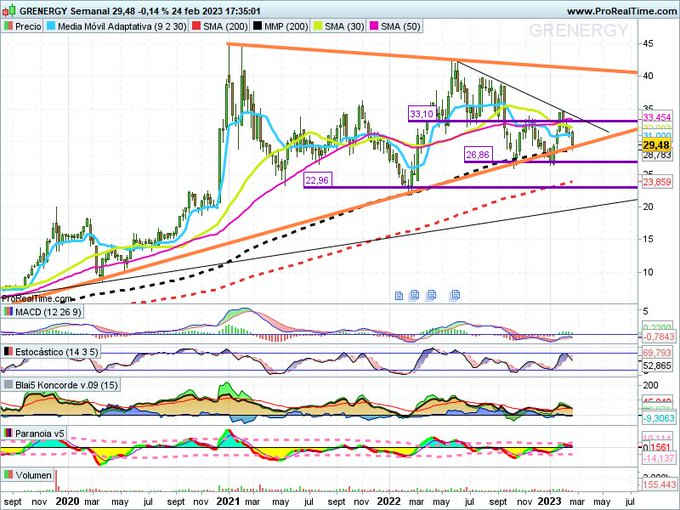The image size is (680, 510).
Task: Open the leftmost single-page news icon on chart
Action: (399, 296)
